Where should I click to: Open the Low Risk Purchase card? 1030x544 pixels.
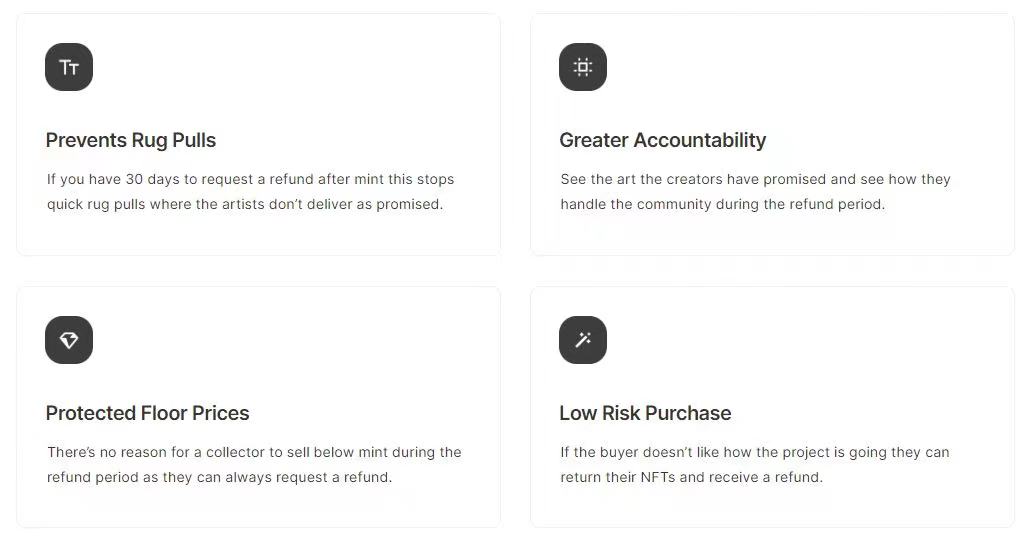772,407
